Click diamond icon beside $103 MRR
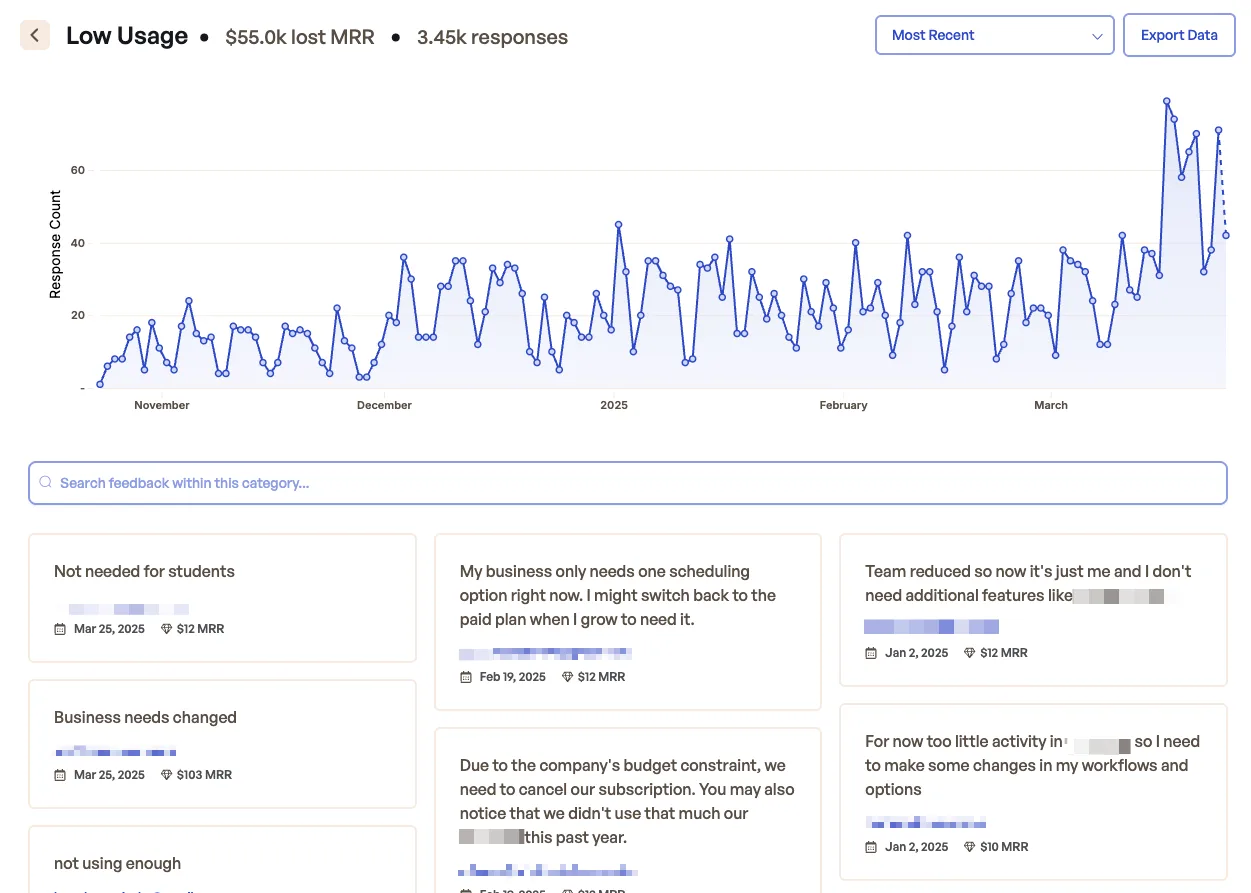 coord(166,775)
